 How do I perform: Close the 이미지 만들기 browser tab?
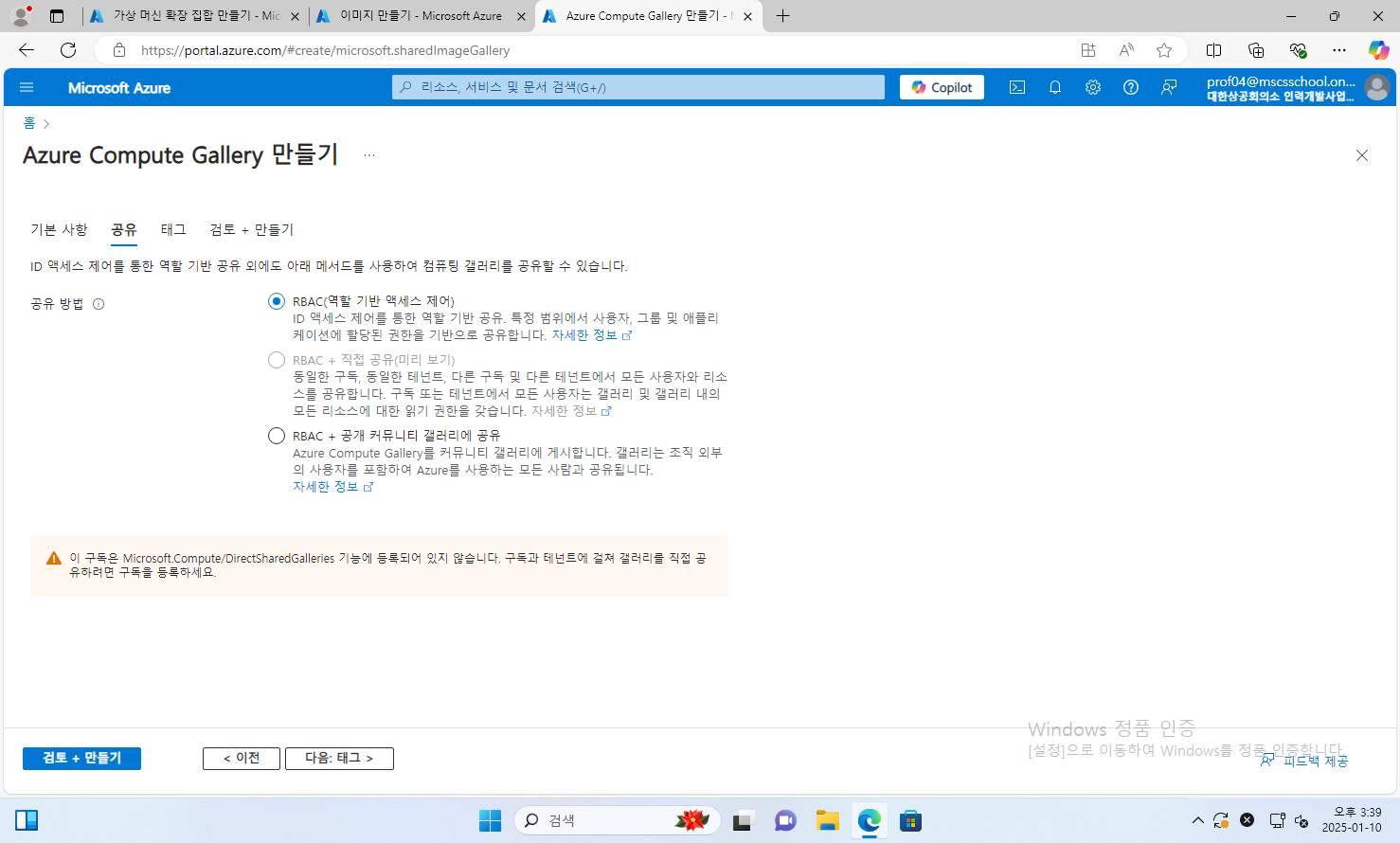521,16
